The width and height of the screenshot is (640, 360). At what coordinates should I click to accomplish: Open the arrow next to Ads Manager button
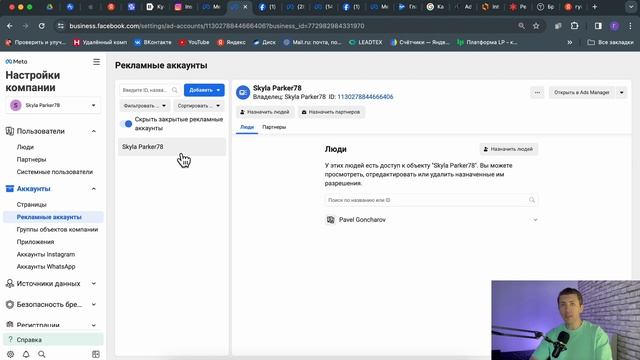click(622, 93)
